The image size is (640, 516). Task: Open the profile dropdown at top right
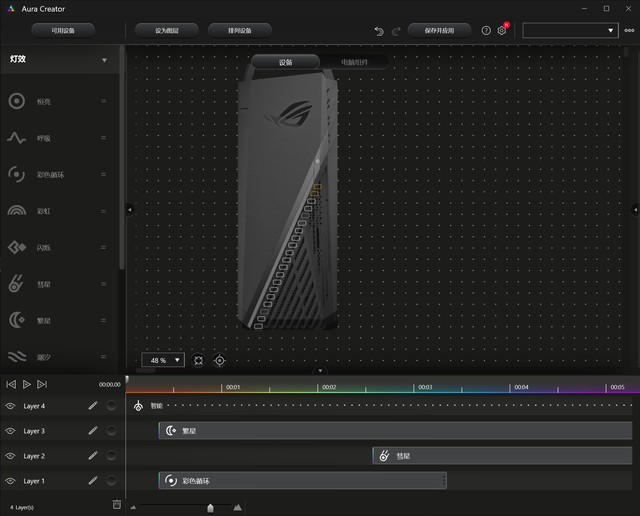click(x=570, y=31)
